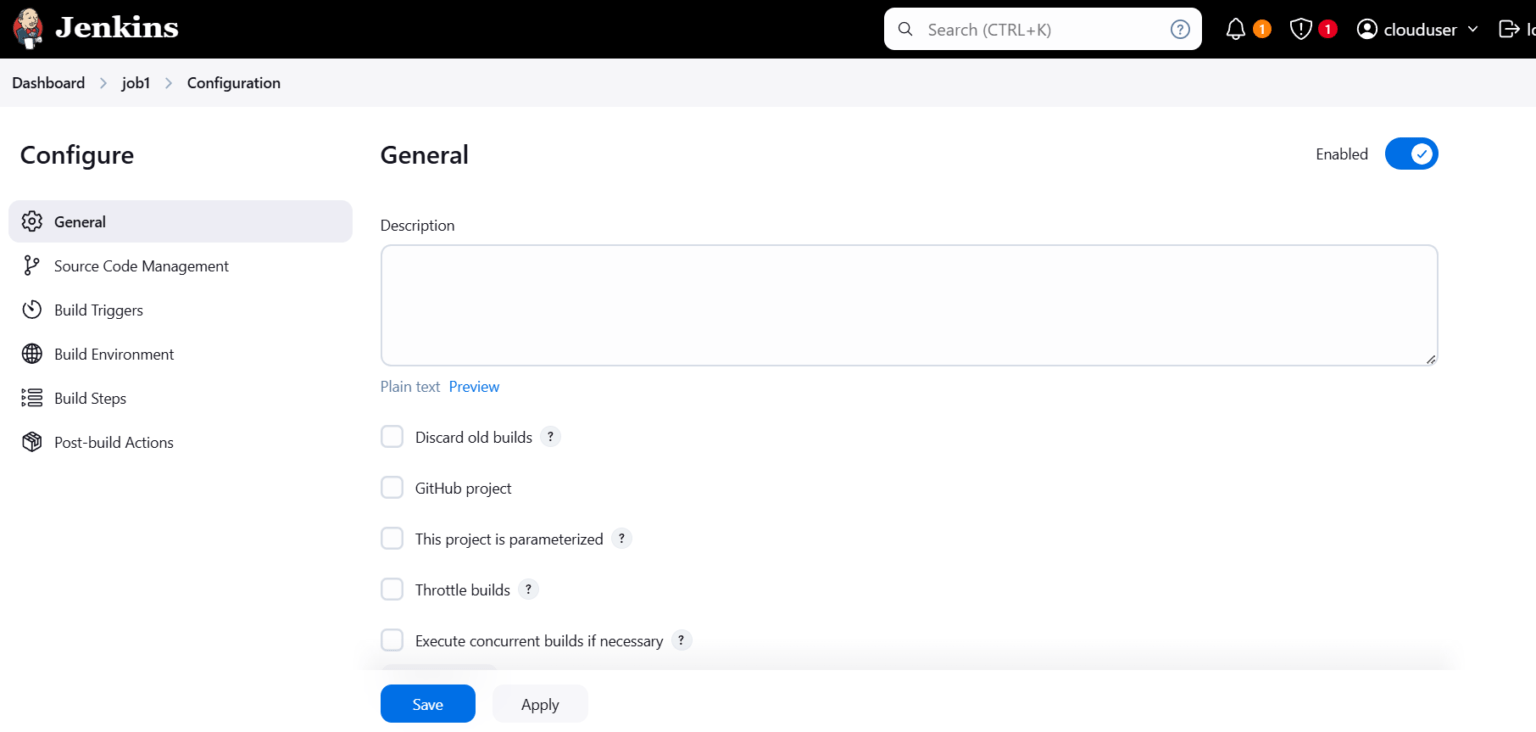Select the General settings gear icon
The width and height of the screenshot is (1536, 732).
pos(31,221)
